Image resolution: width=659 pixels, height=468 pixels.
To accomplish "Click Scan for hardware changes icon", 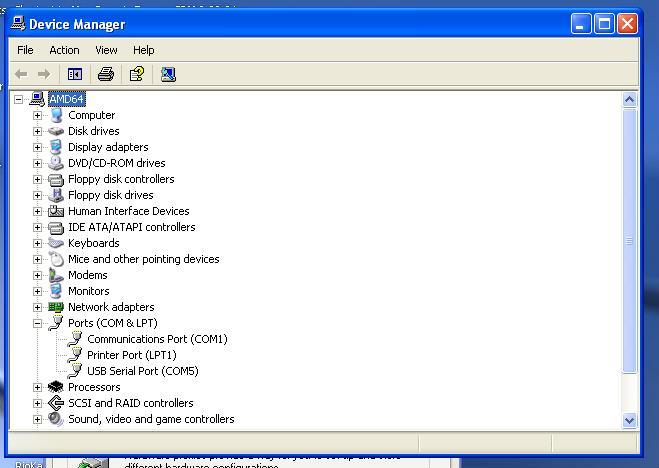I will [168, 74].
